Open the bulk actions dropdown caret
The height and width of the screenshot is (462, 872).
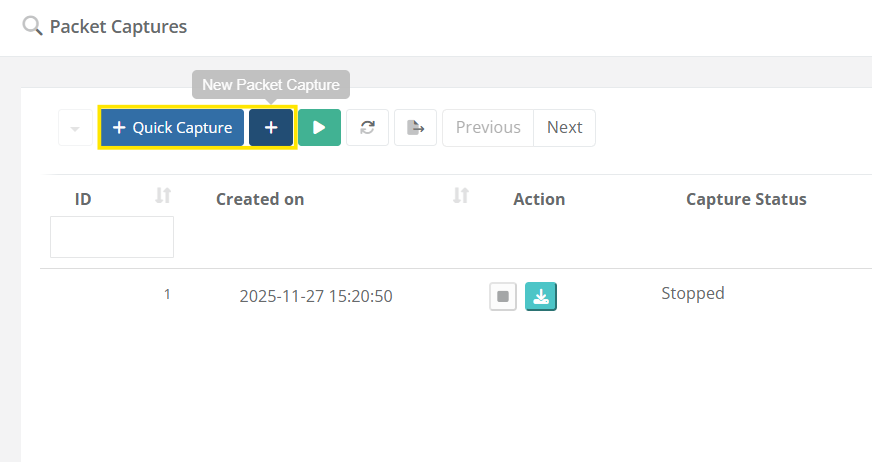coord(75,128)
